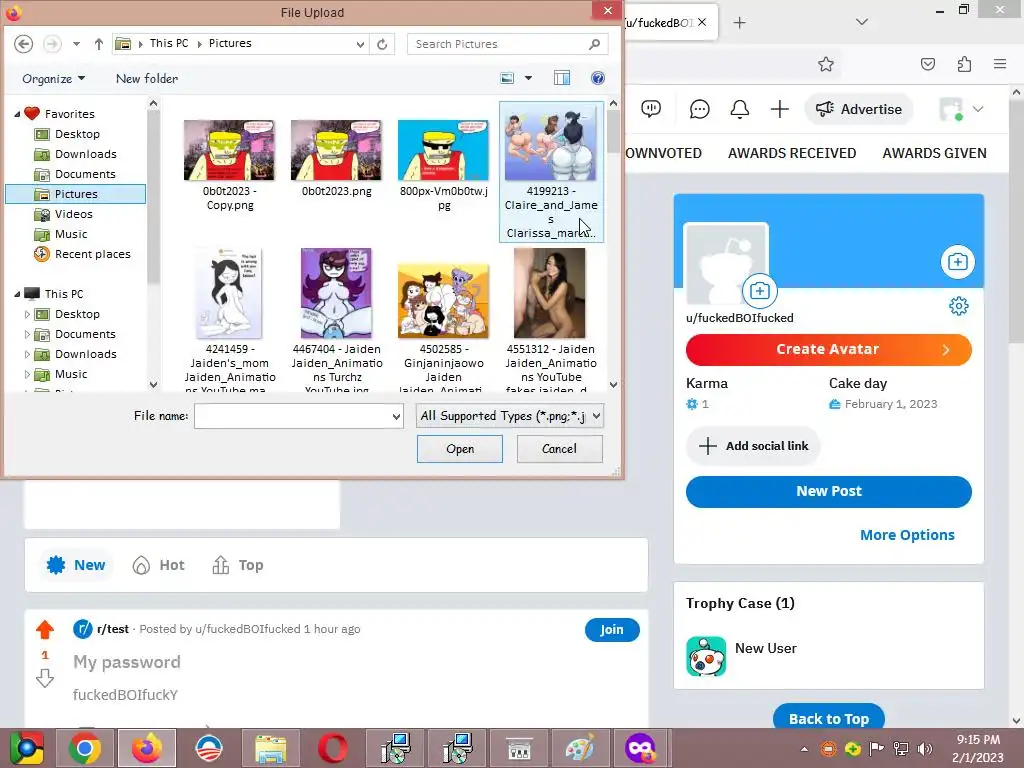Click the forward arrow in File Upload dialog

[52, 44]
